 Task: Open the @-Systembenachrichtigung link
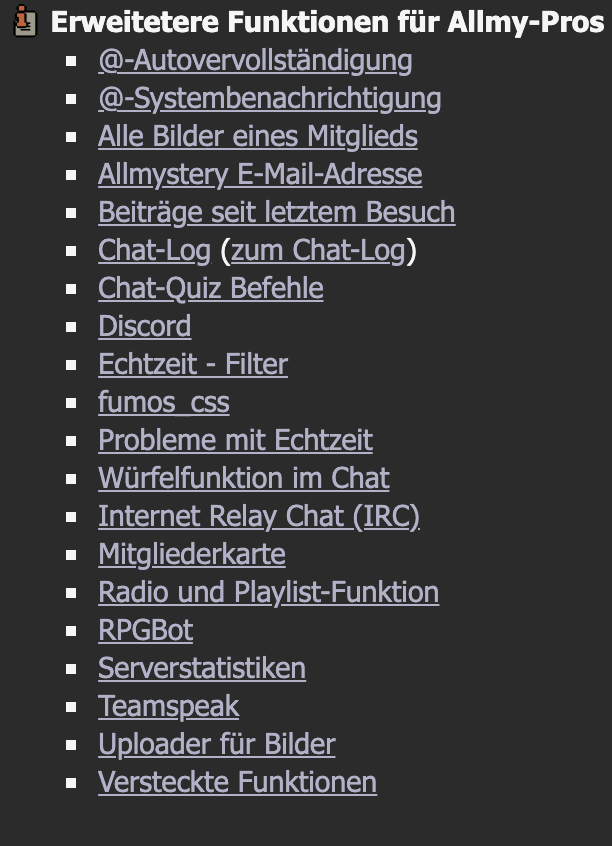click(x=270, y=99)
